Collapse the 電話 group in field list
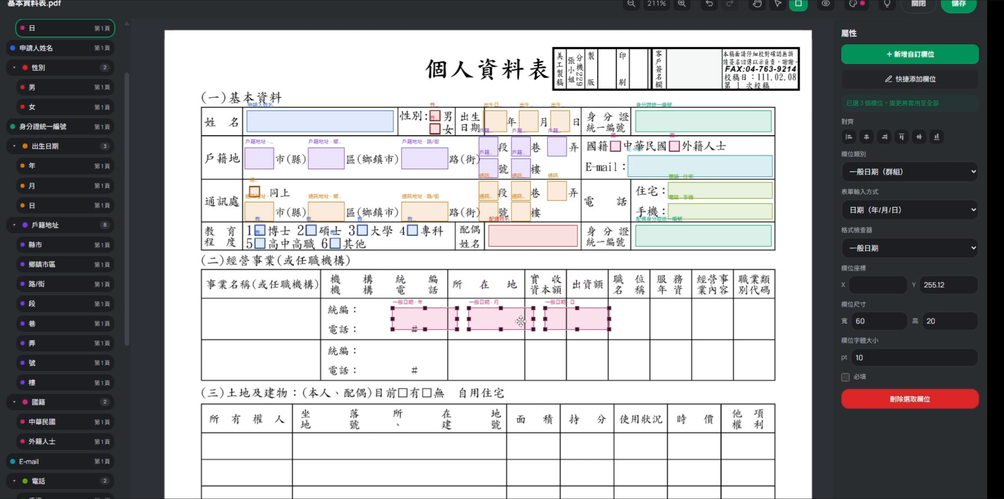Viewport: 1004px width, 499px height. coord(14,481)
